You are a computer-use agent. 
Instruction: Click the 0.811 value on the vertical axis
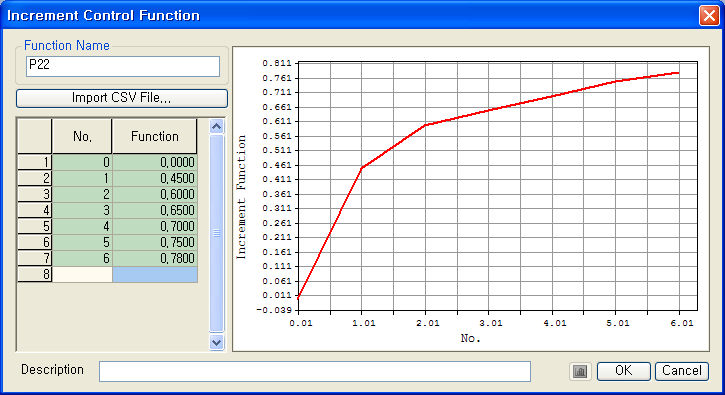click(x=277, y=63)
